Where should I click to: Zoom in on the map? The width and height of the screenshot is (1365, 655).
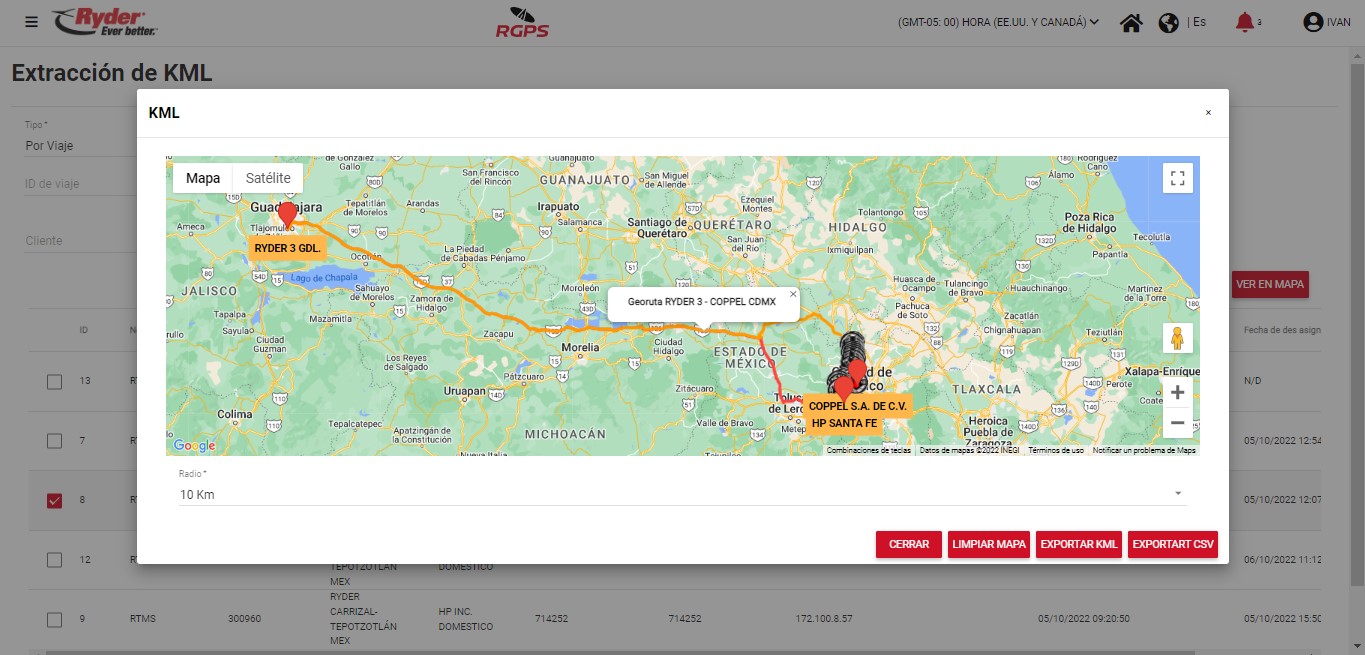point(1177,392)
